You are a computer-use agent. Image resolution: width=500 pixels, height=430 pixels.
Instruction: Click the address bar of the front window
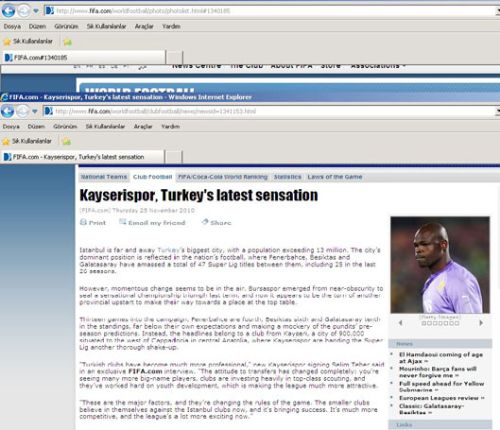point(270,111)
